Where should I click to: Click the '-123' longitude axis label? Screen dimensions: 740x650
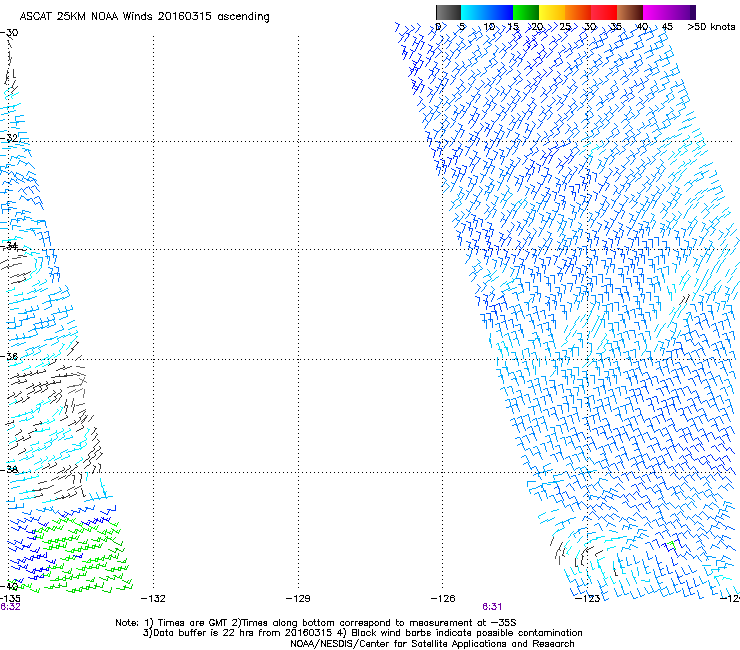click(588, 599)
